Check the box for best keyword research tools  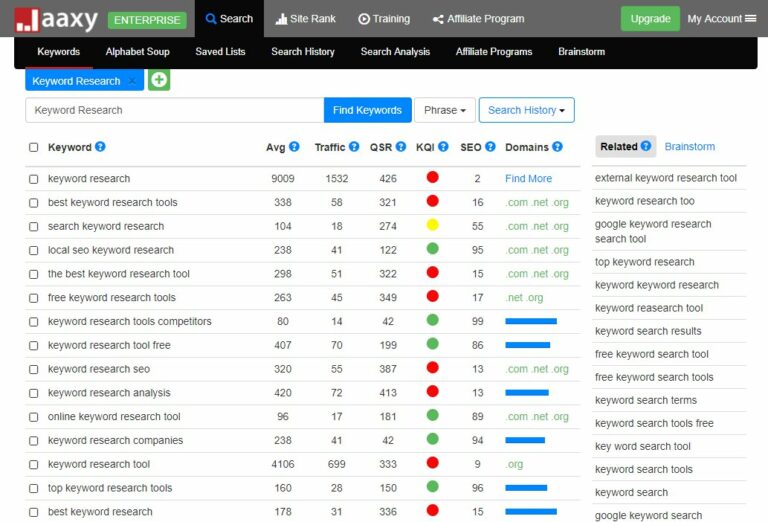(x=33, y=203)
